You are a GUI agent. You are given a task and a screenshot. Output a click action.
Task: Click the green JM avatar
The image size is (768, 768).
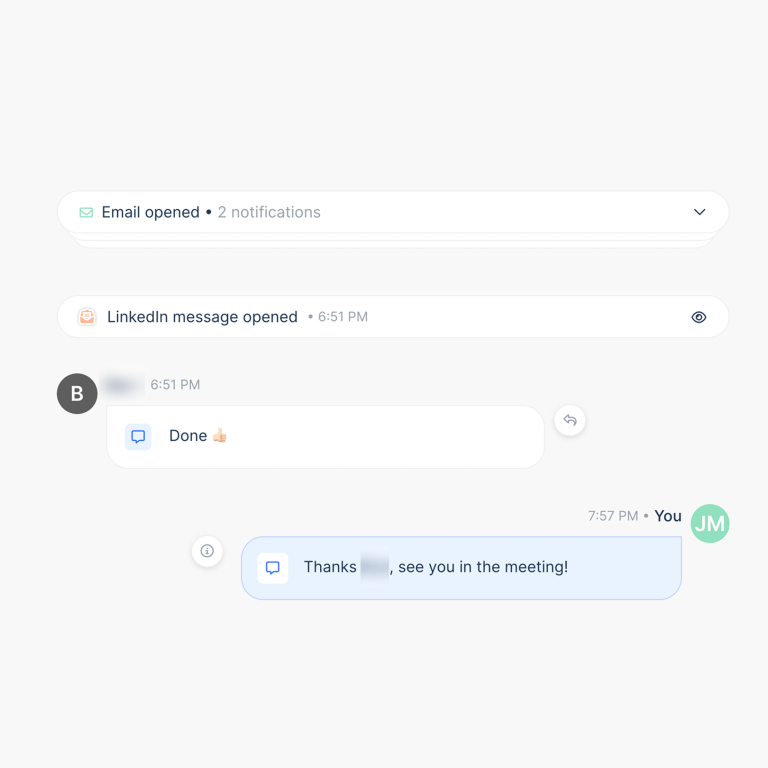(710, 524)
